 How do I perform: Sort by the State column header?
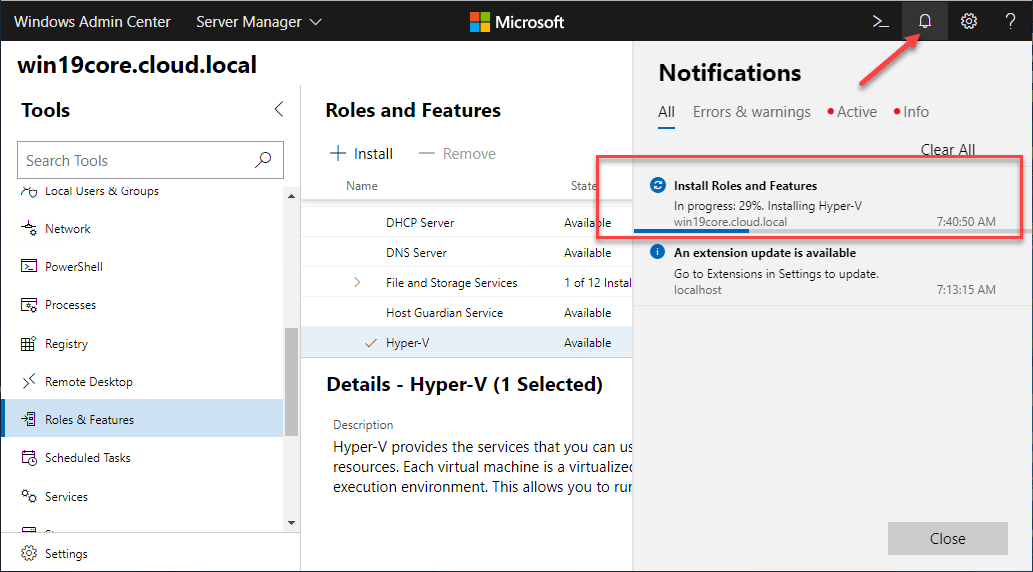pos(584,186)
